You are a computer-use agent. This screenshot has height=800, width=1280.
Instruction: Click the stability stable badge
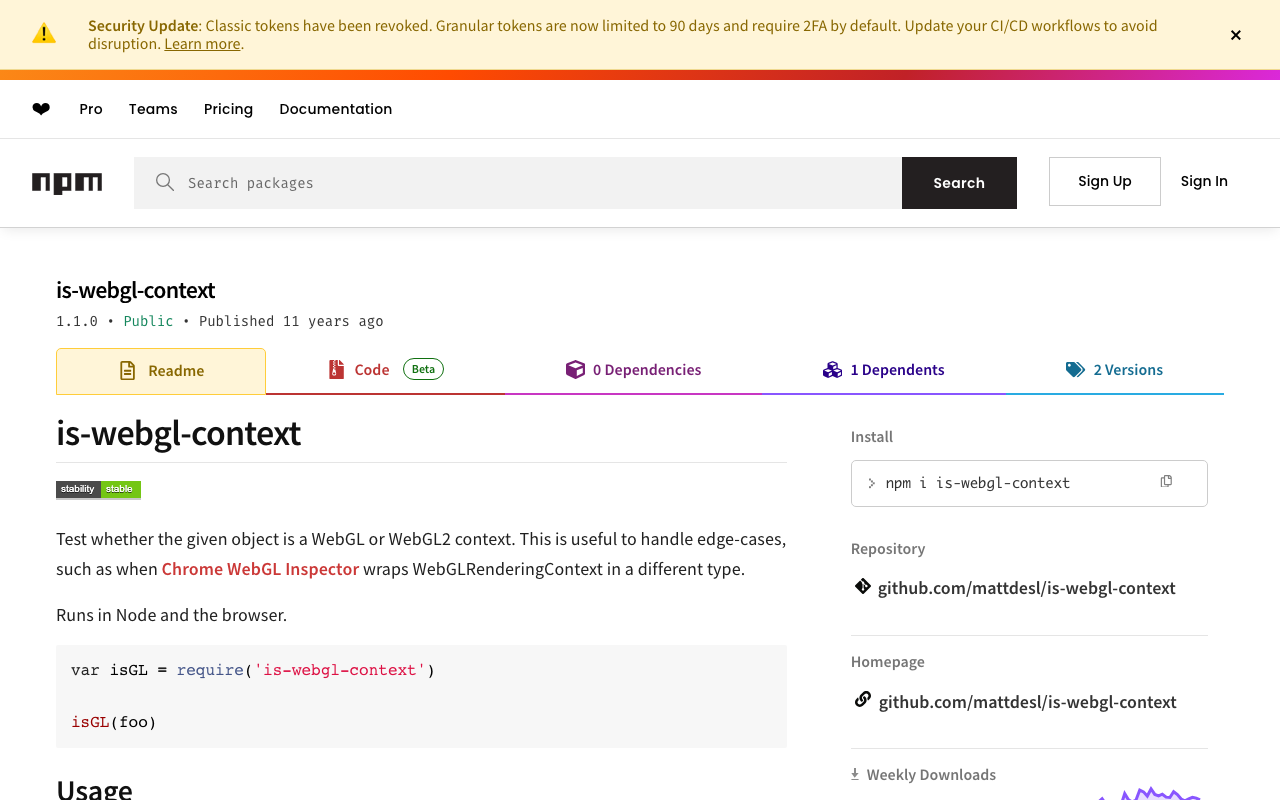click(x=98, y=489)
